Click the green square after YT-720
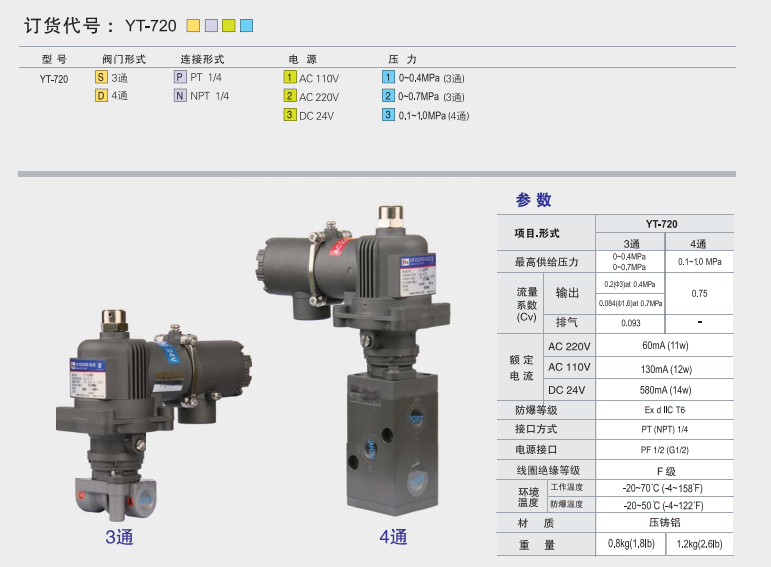This screenshot has height=567, width=771. point(228,25)
